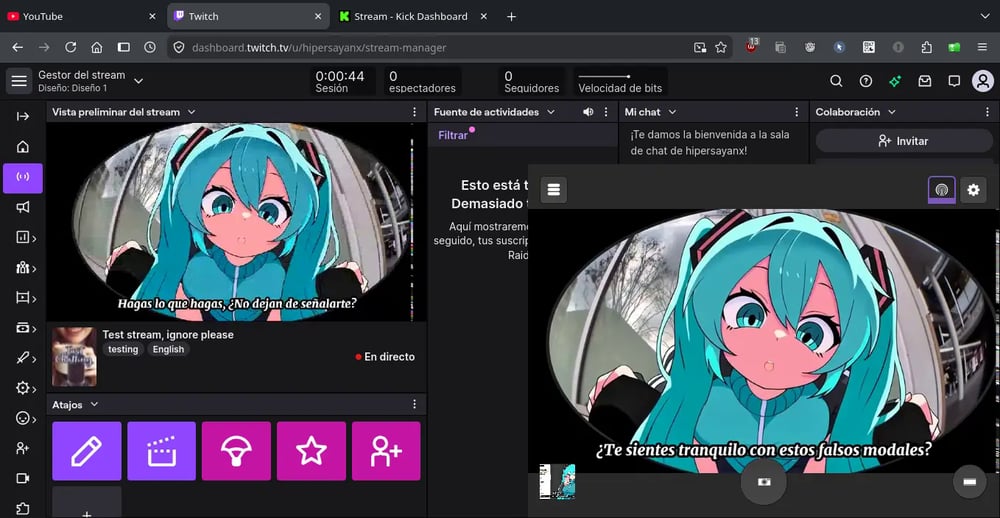
Task: Click the Edit stream info pencil shortcut
Action: coord(87,451)
